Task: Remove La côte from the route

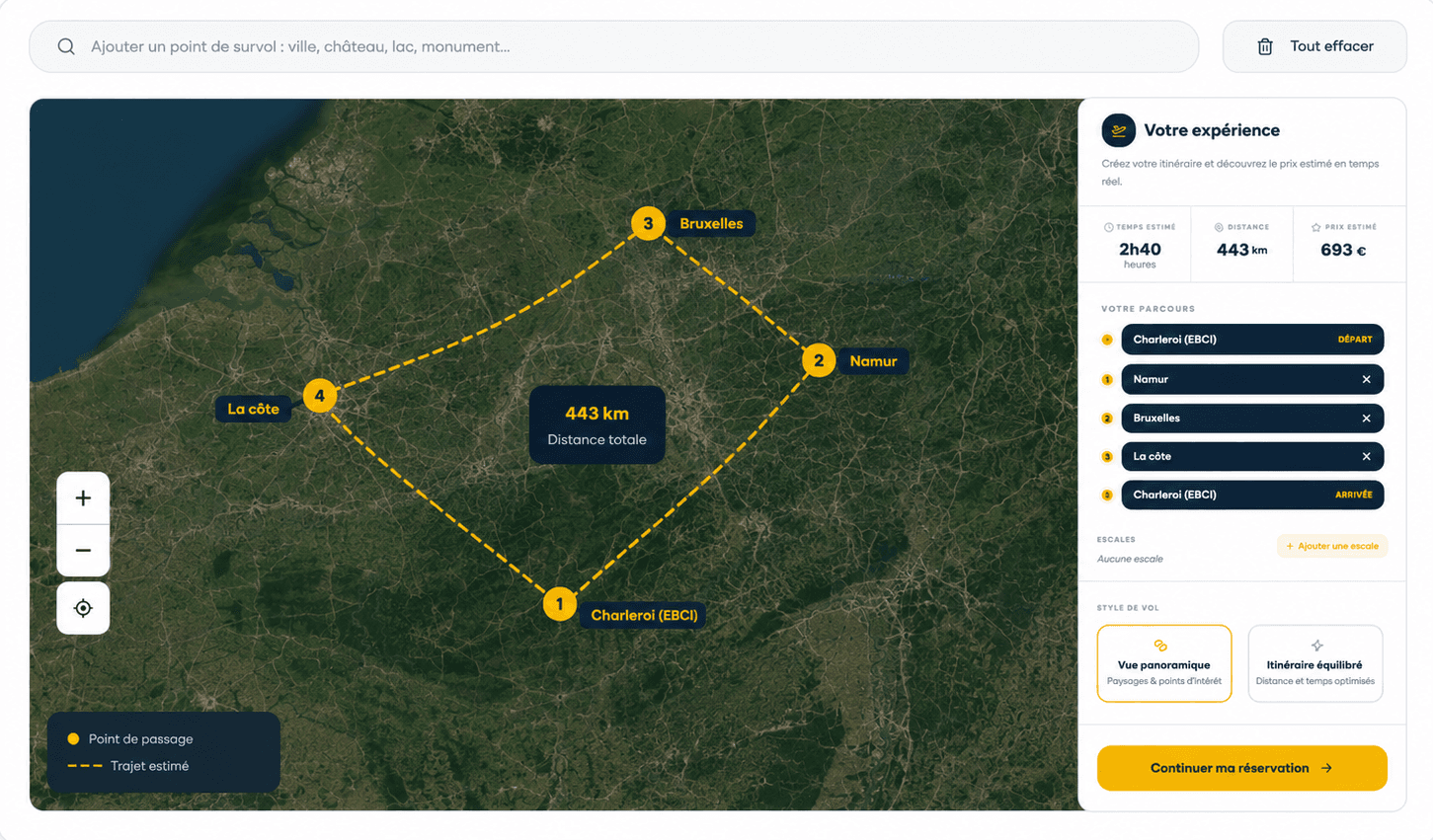Action: pos(1366,456)
